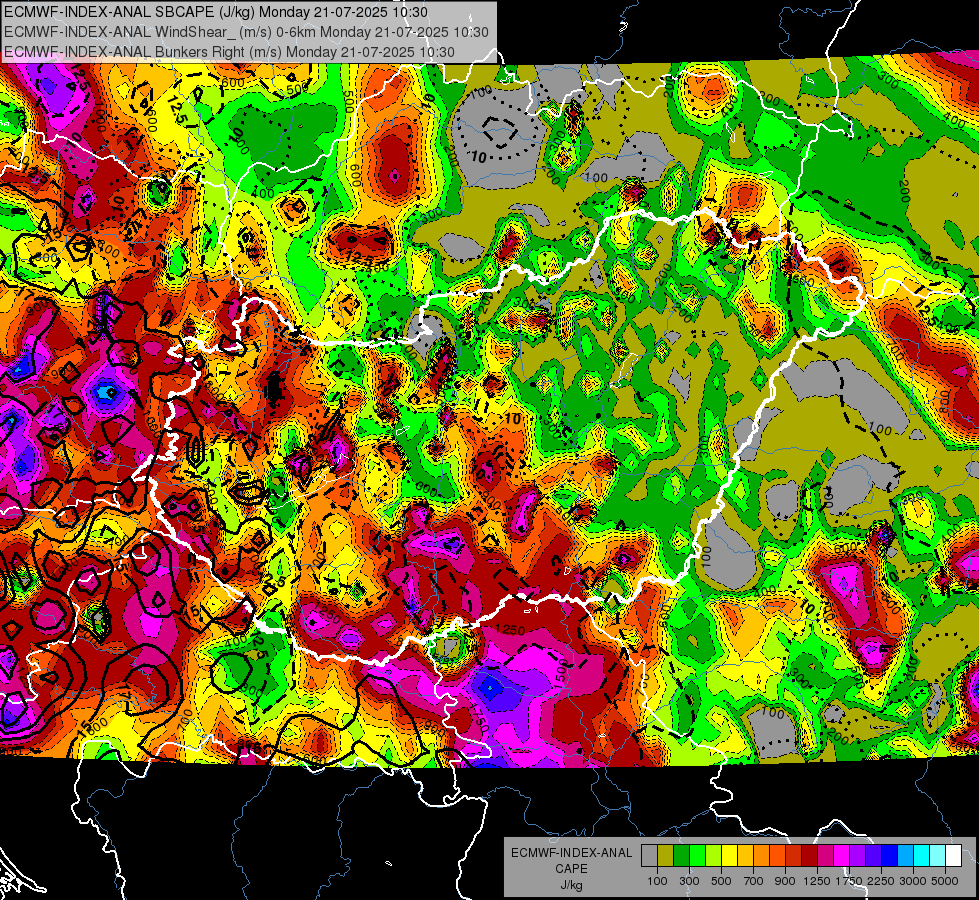Image resolution: width=979 pixels, height=900 pixels.
Task: Click the CAPE label in the legend
Action: click(x=571, y=869)
